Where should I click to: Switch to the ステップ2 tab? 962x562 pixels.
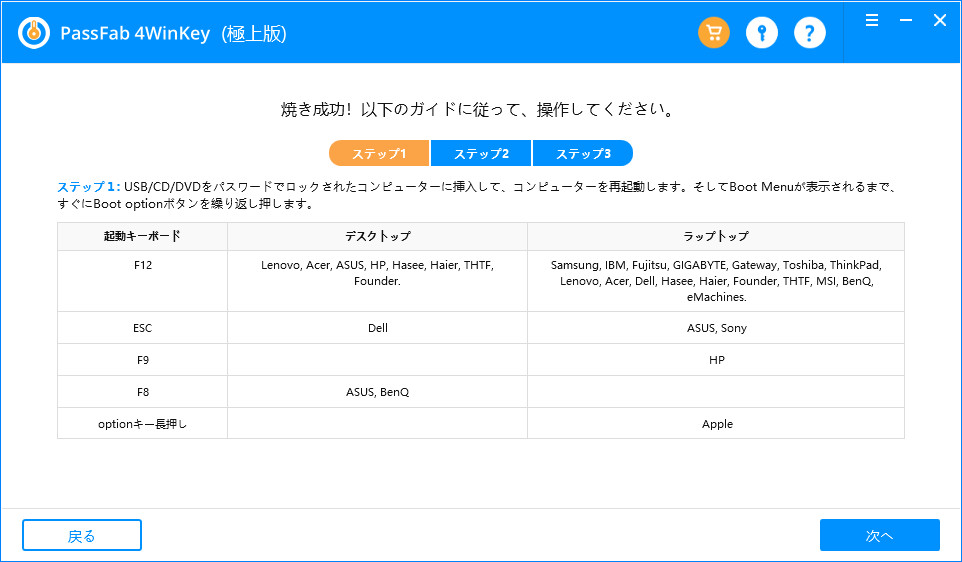click(x=481, y=153)
